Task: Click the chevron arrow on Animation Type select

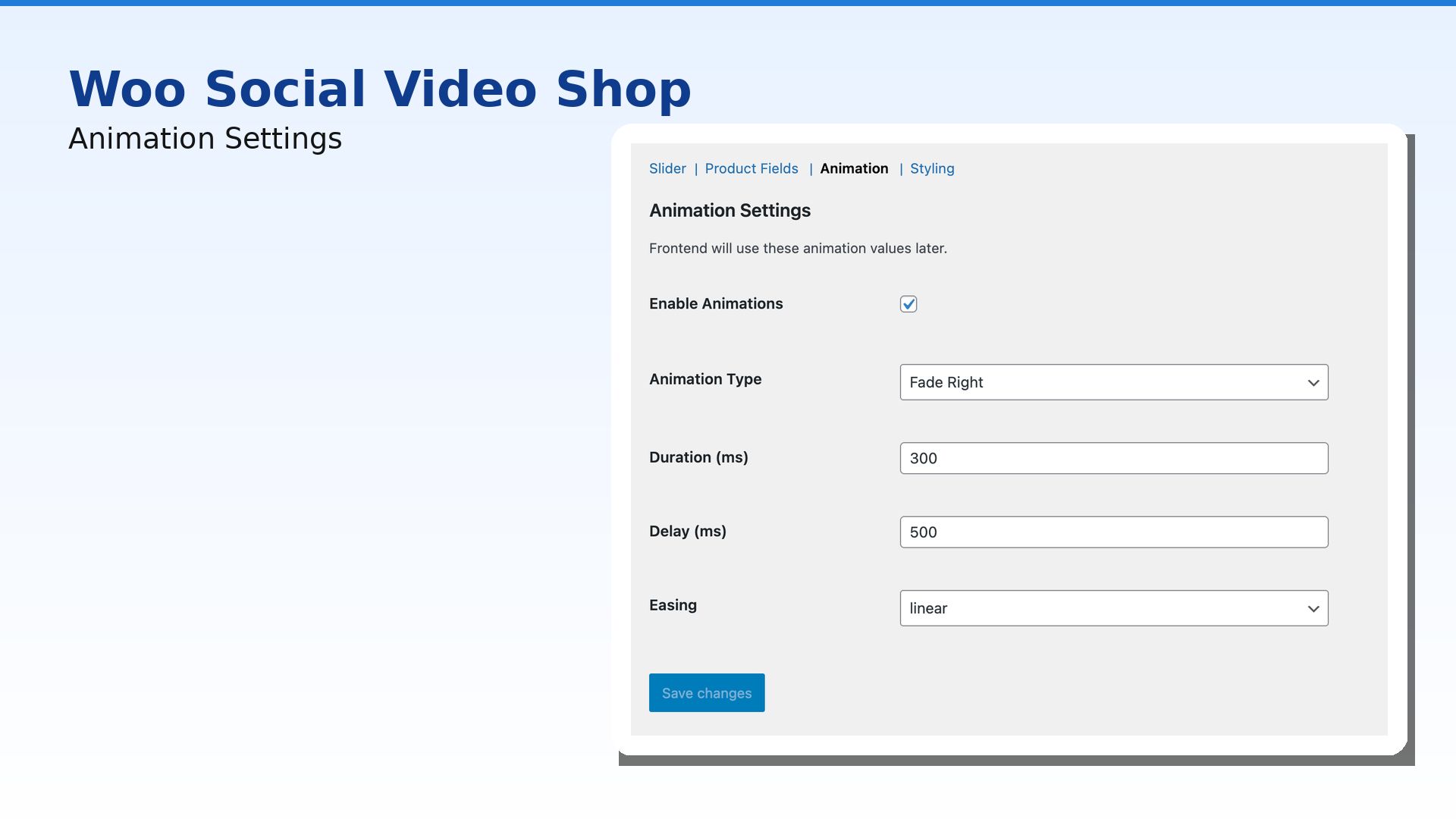Action: 1313,383
